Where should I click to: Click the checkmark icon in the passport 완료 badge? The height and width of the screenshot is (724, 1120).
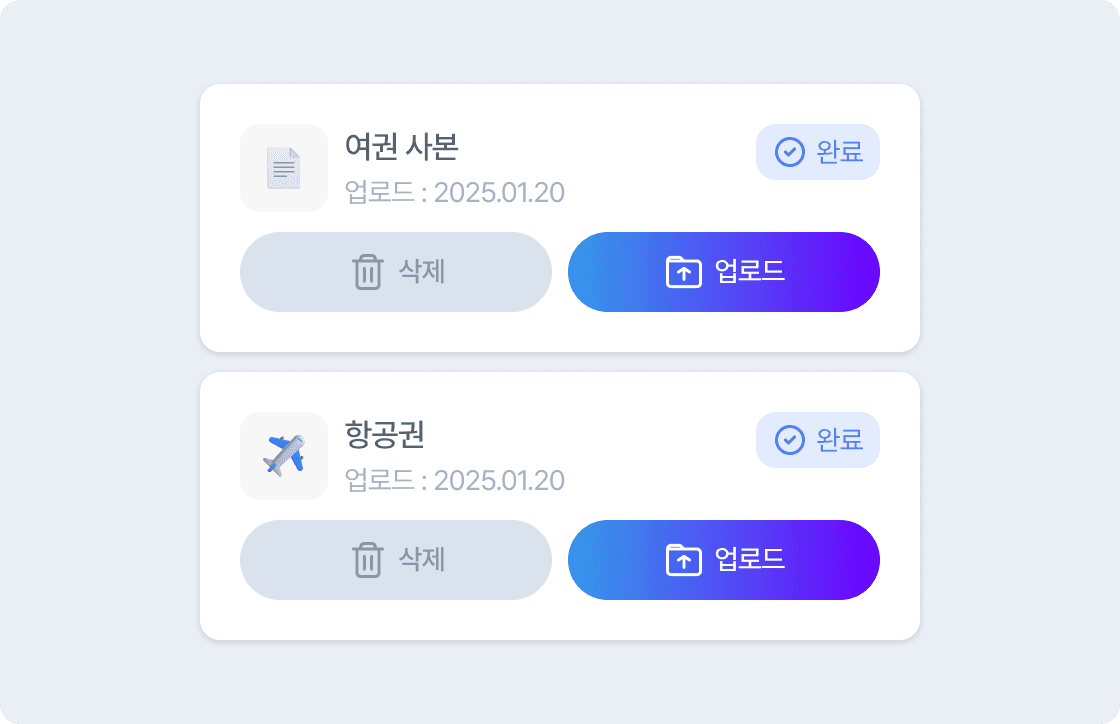789,152
